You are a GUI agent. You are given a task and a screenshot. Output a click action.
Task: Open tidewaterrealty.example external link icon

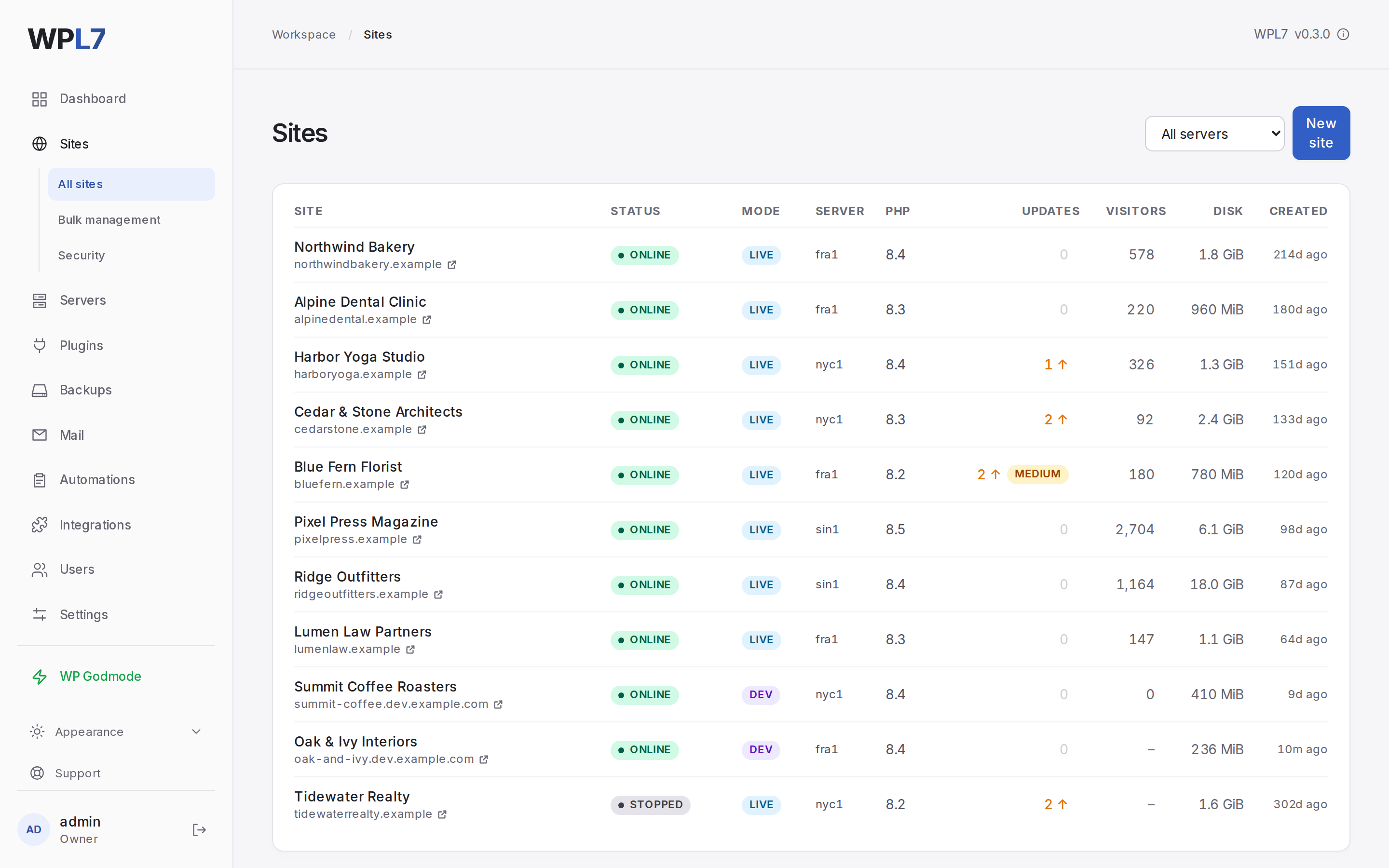(x=442, y=814)
